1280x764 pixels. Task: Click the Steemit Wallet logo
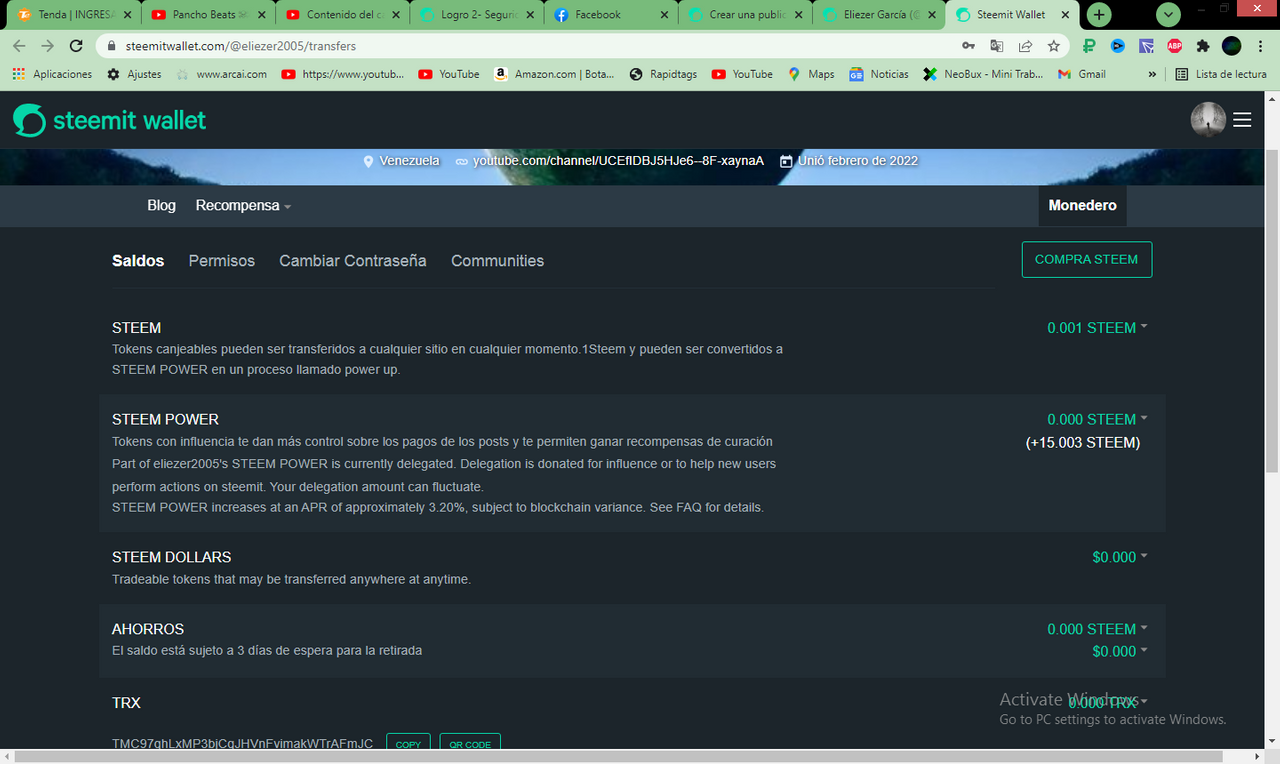point(110,120)
